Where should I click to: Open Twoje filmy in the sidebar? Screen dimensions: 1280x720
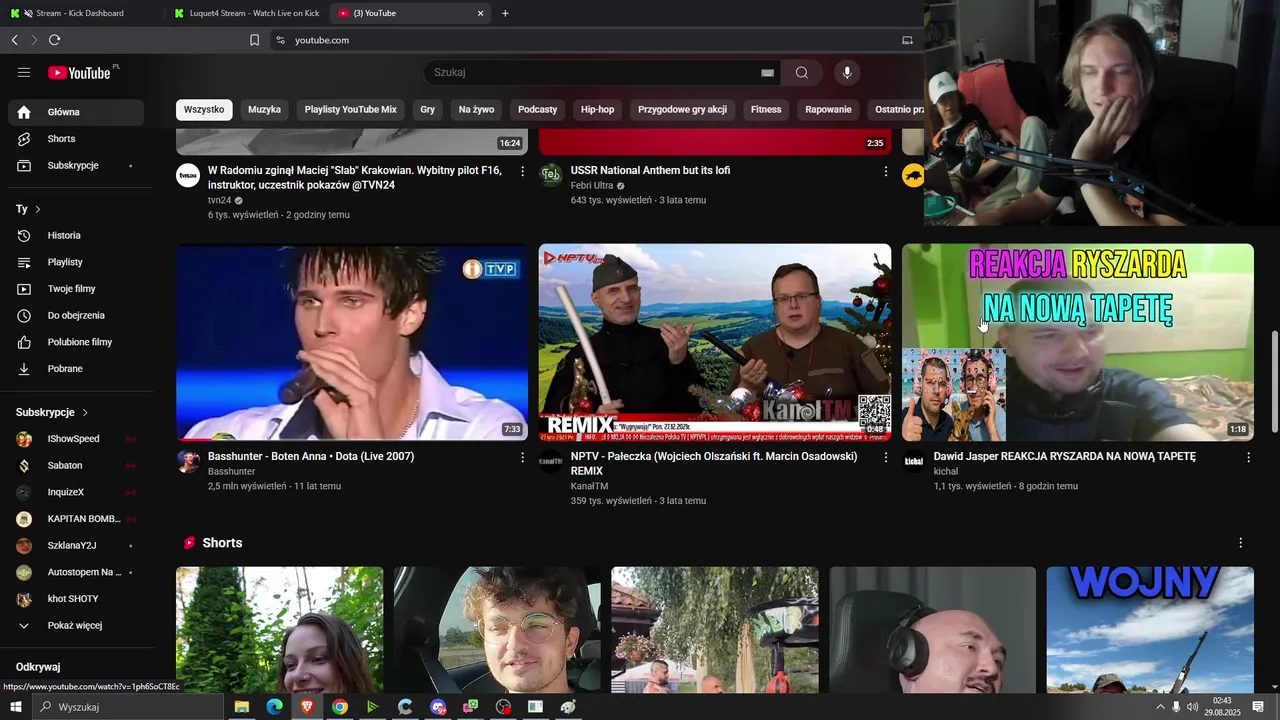[x=76, y=289]
